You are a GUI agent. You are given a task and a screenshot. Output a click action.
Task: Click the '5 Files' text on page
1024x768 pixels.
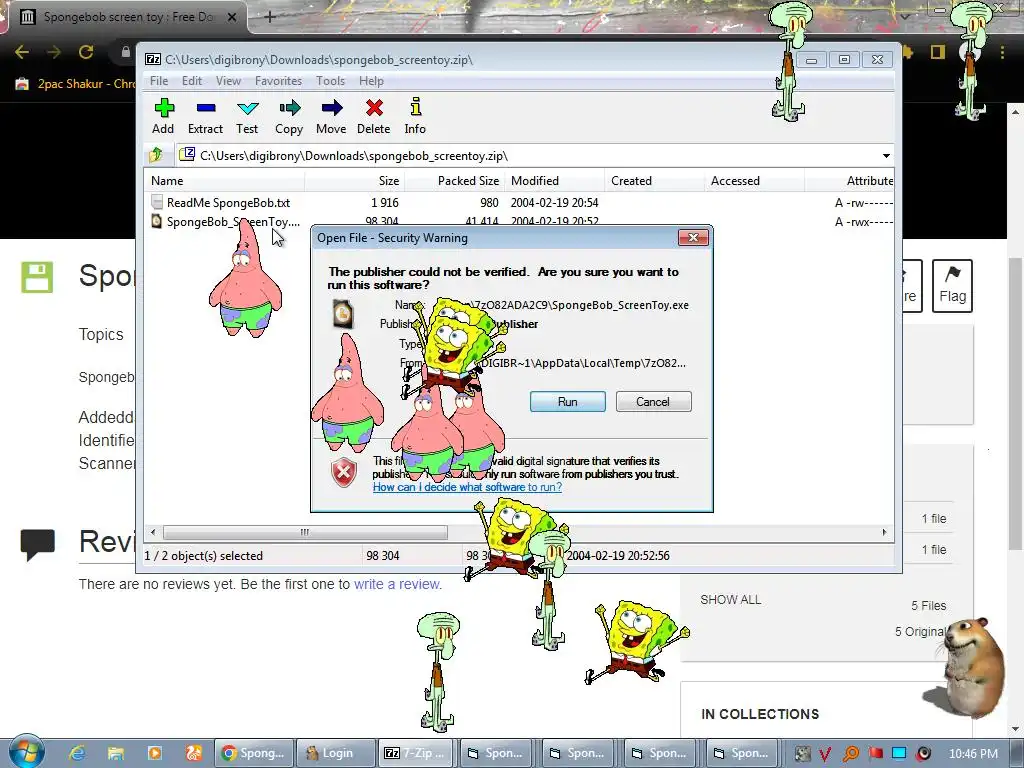point(929,606)
